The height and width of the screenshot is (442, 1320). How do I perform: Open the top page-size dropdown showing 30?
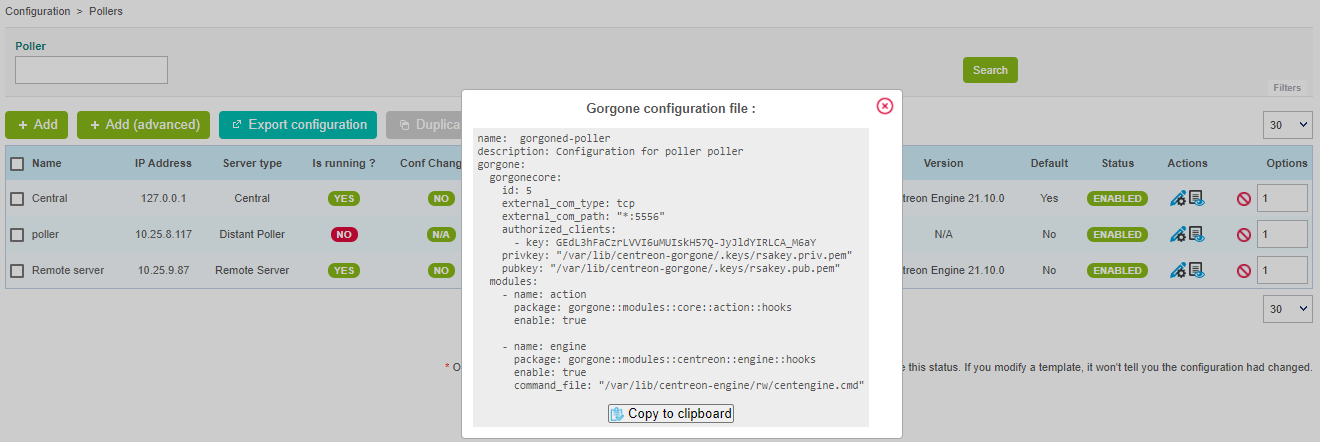pos(1287,124)
